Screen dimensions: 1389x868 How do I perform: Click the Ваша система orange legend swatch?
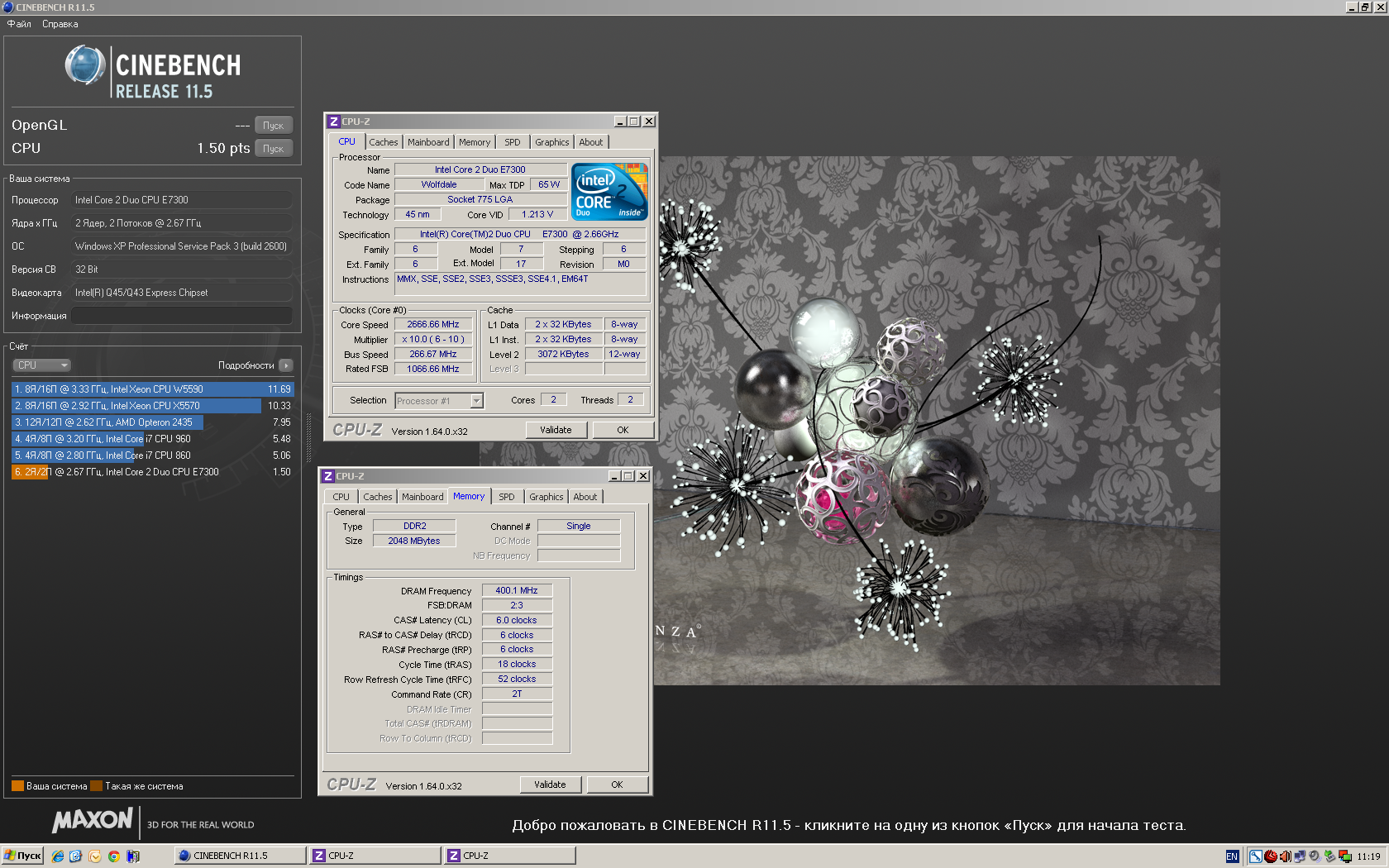17,786
